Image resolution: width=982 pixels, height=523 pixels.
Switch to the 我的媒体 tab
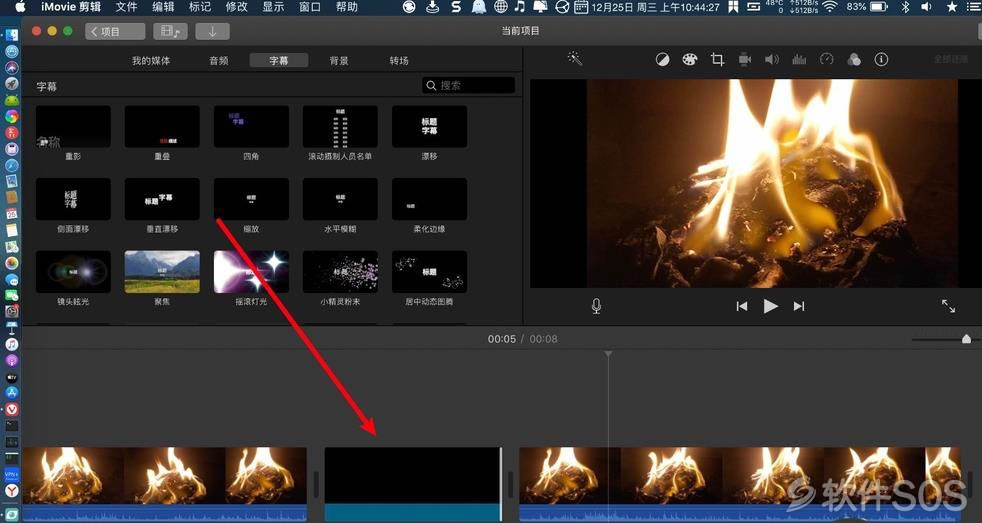coord(151,61)
